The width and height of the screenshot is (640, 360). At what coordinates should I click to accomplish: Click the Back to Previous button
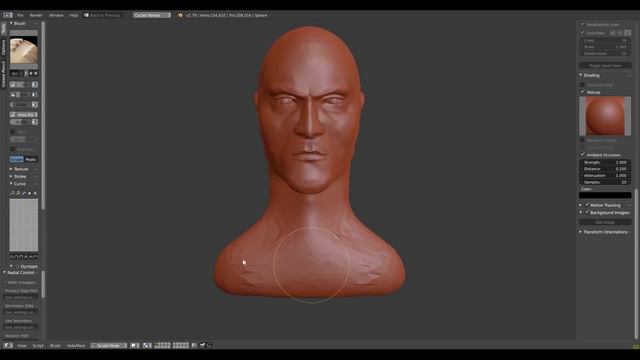102,15
